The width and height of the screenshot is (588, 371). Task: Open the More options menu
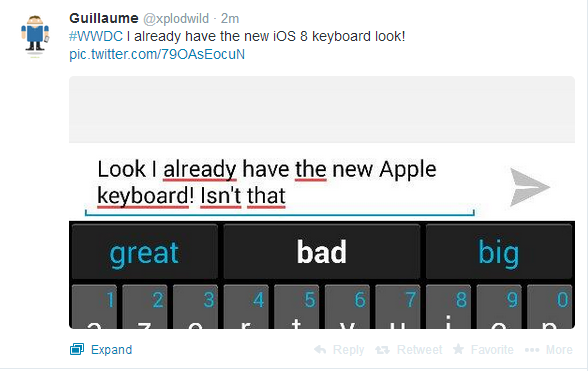[x=549, y=350]
